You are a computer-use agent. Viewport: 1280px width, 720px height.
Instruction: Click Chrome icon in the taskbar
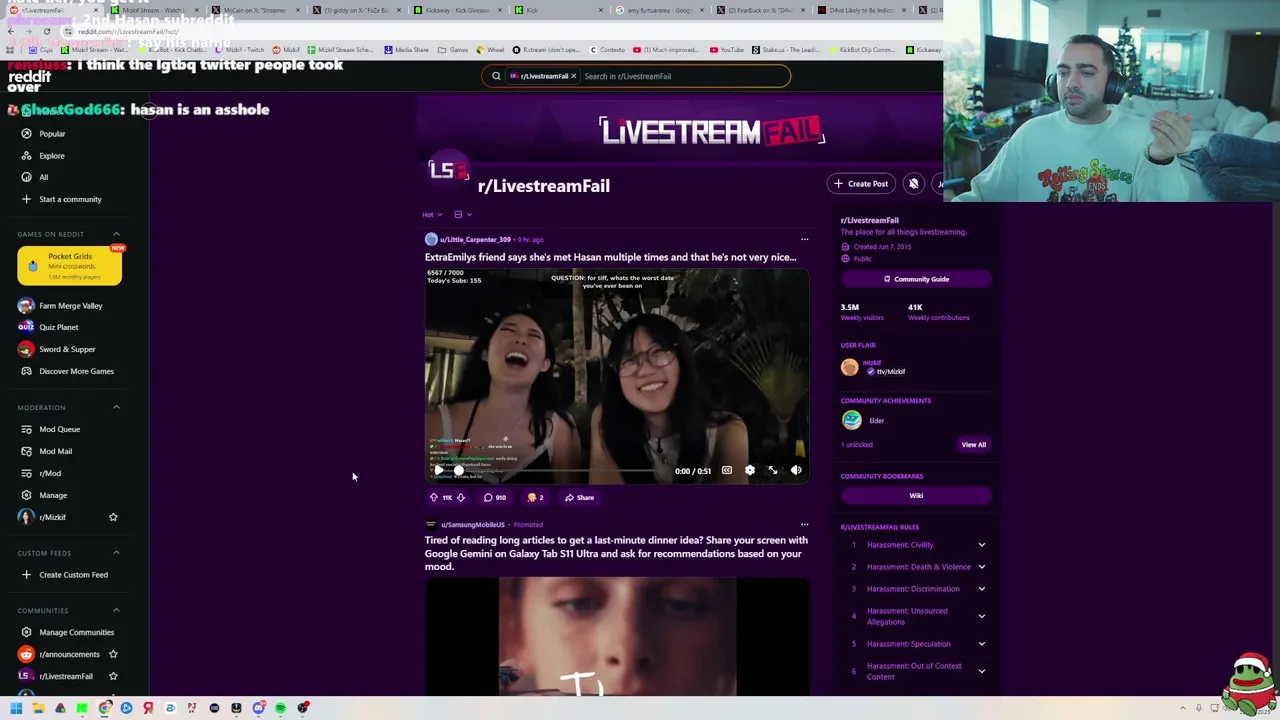tap(104, 708)
